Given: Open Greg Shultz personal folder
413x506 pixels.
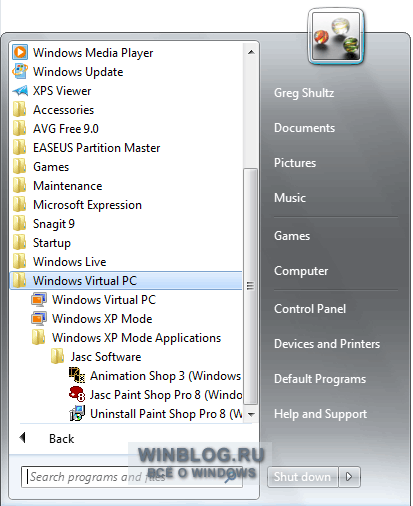Looking at the screenshot, I should point(304,93).
